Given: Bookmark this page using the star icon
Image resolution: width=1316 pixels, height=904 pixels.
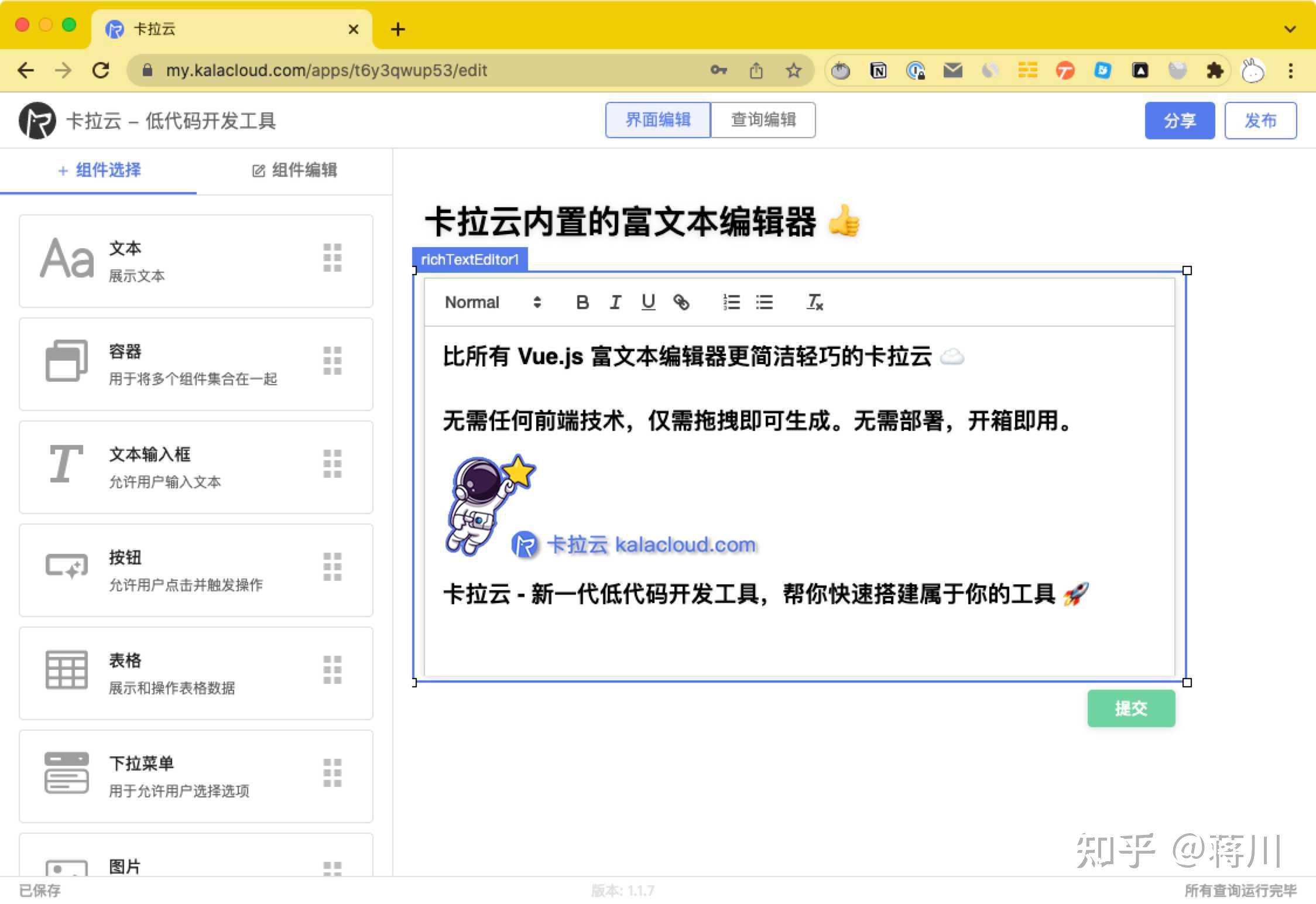Looking at the screenshot, I should tap(794, 70).
